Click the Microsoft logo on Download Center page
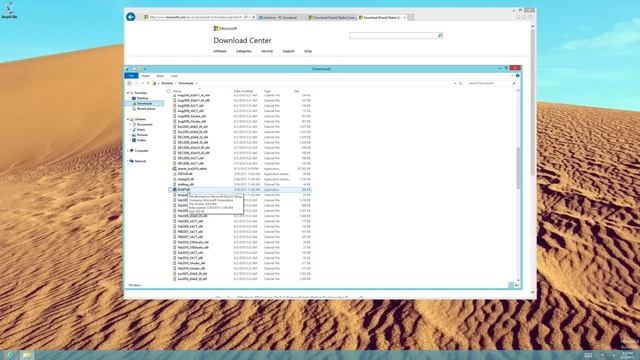The width and height of the screenshot is (640, 360). tap(225, 28)
